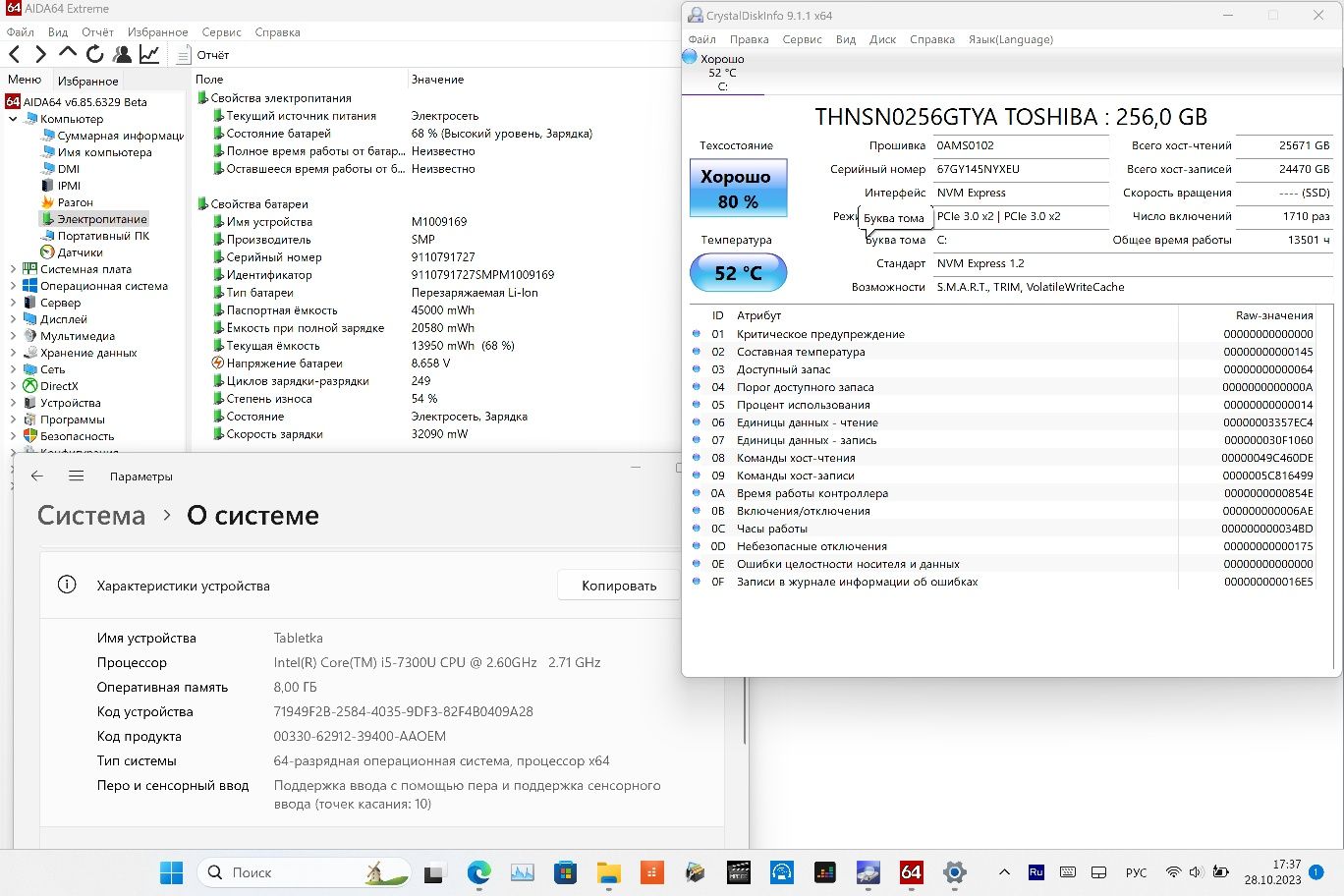Open Microsoft Store from taskbar
Viewport: 1344px width, 896px height.
(565, 872)
